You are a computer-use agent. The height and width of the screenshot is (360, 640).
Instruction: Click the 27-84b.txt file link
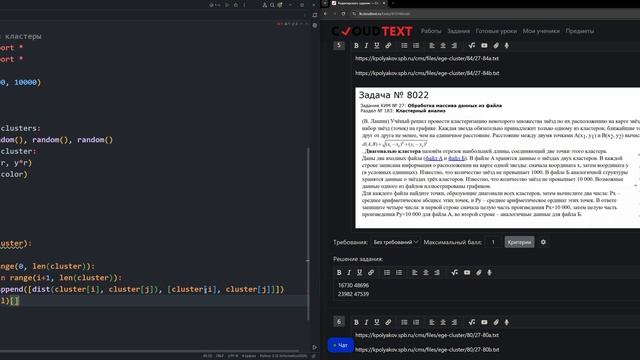coord(427,73)
